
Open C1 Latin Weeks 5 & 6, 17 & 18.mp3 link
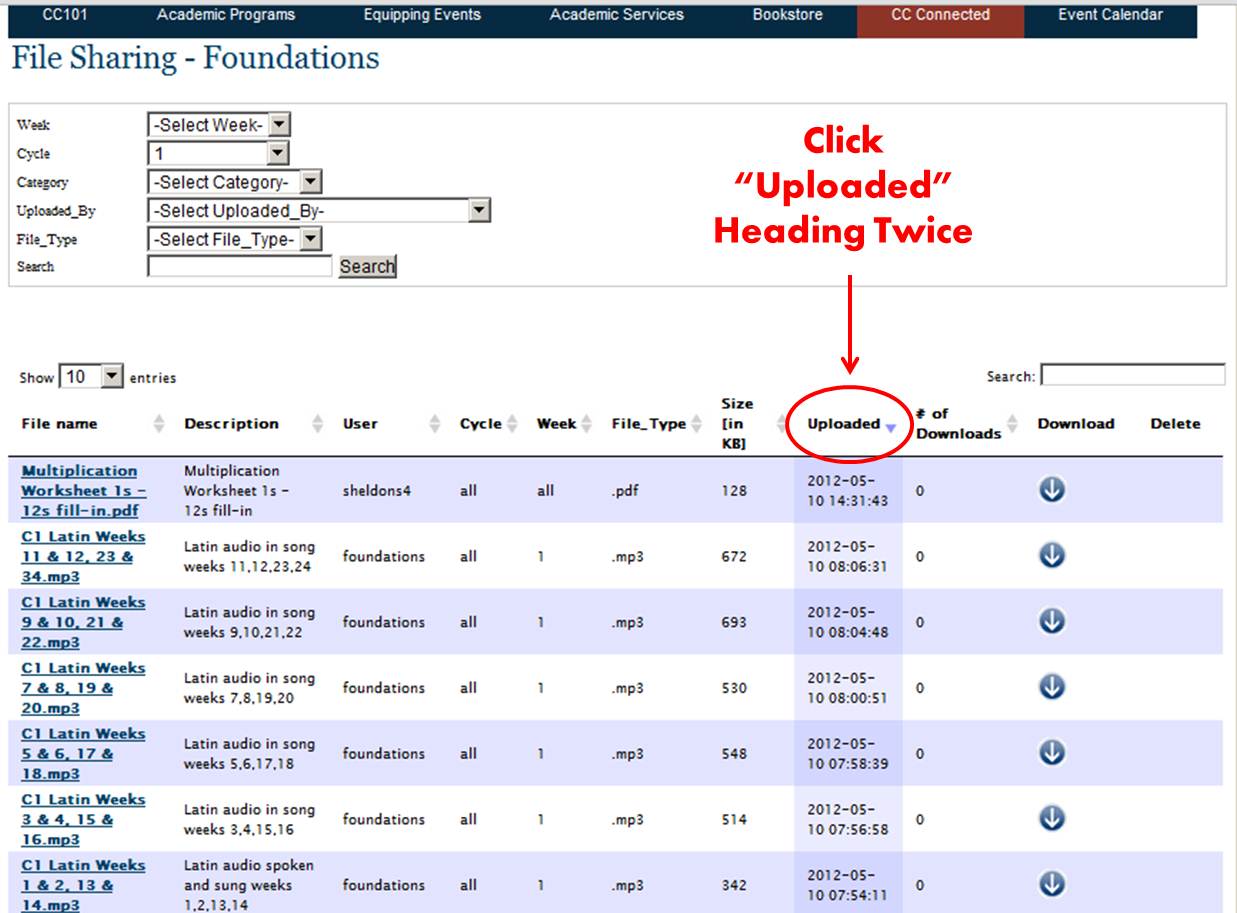click(x=84, y=754)
